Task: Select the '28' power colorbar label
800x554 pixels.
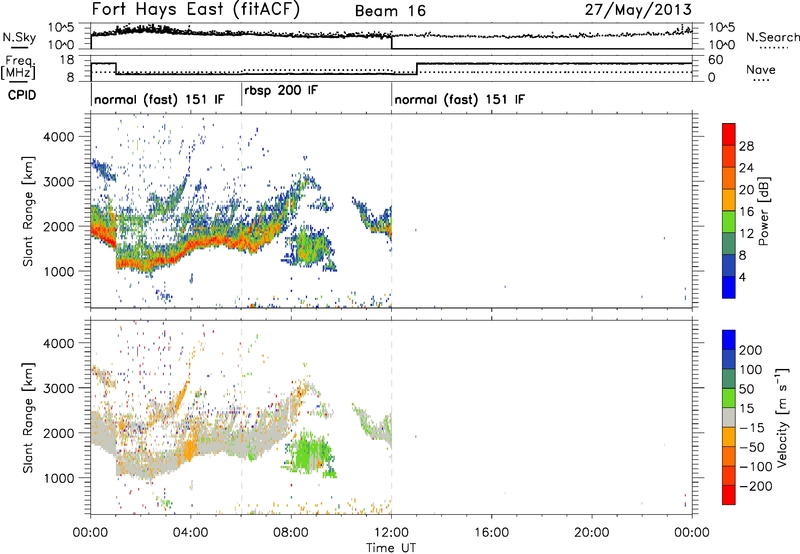Action: pos(746,146)
